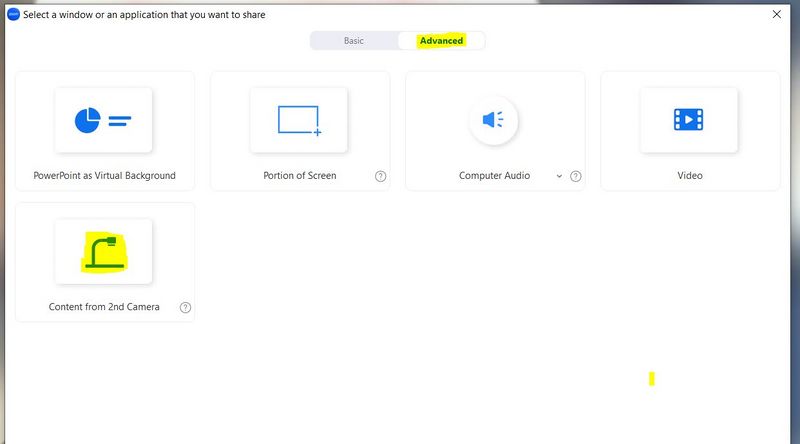
Task: Click help icon next to Computer Audio
Action: [x=576, y=176]
